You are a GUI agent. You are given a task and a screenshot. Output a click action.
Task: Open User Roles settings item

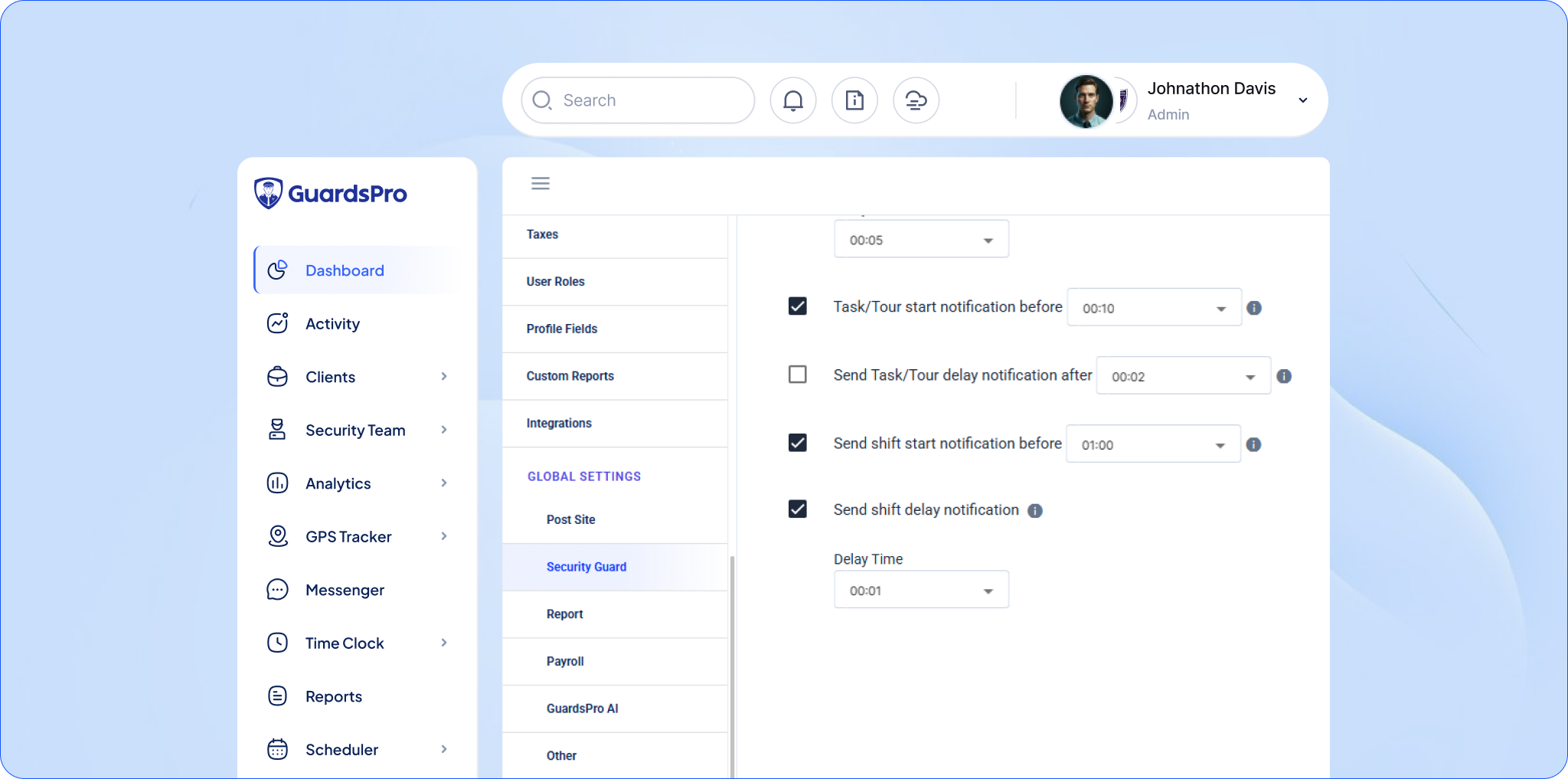(615, 282)
